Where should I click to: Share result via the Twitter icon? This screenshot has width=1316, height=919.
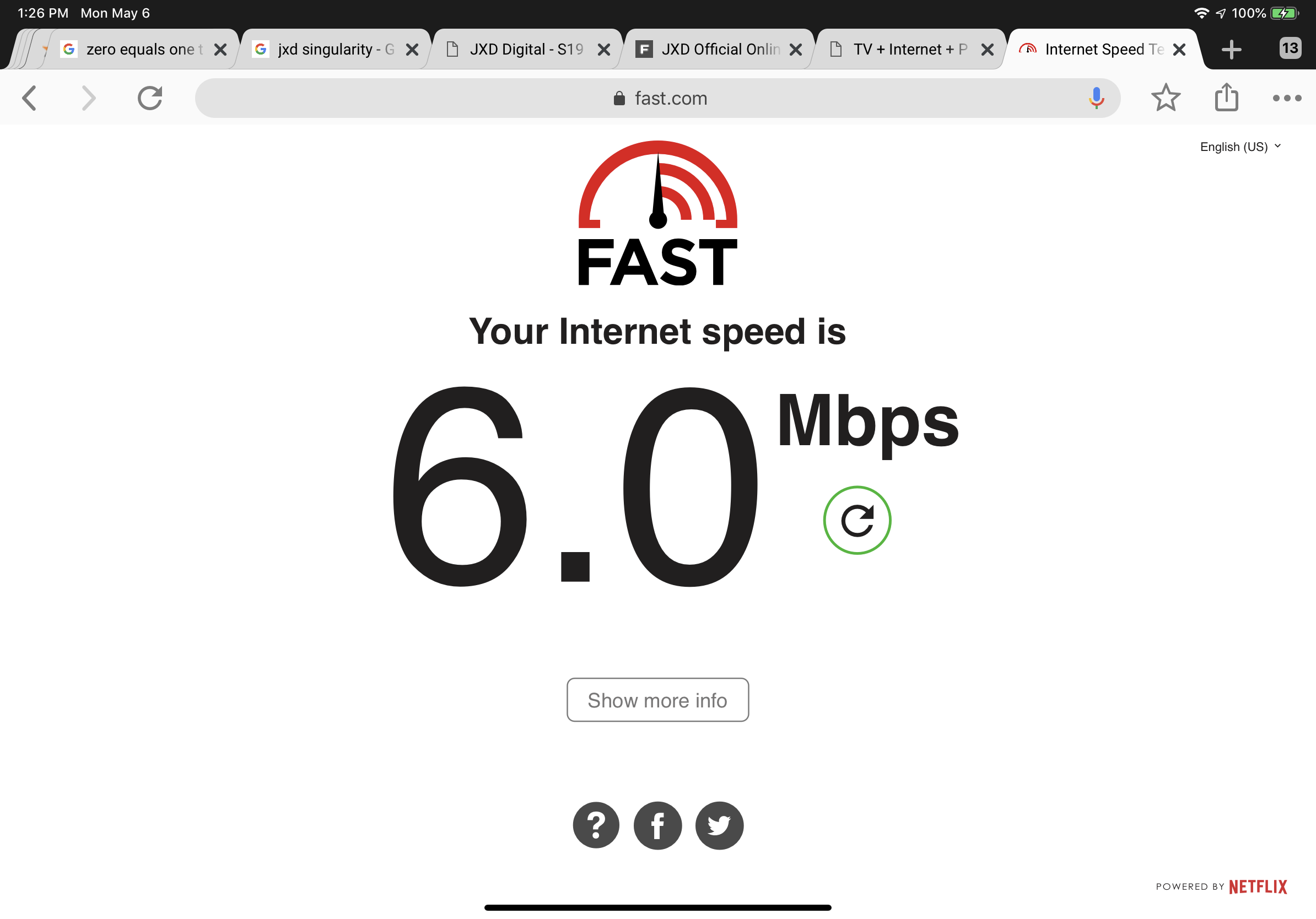(719, 825)
